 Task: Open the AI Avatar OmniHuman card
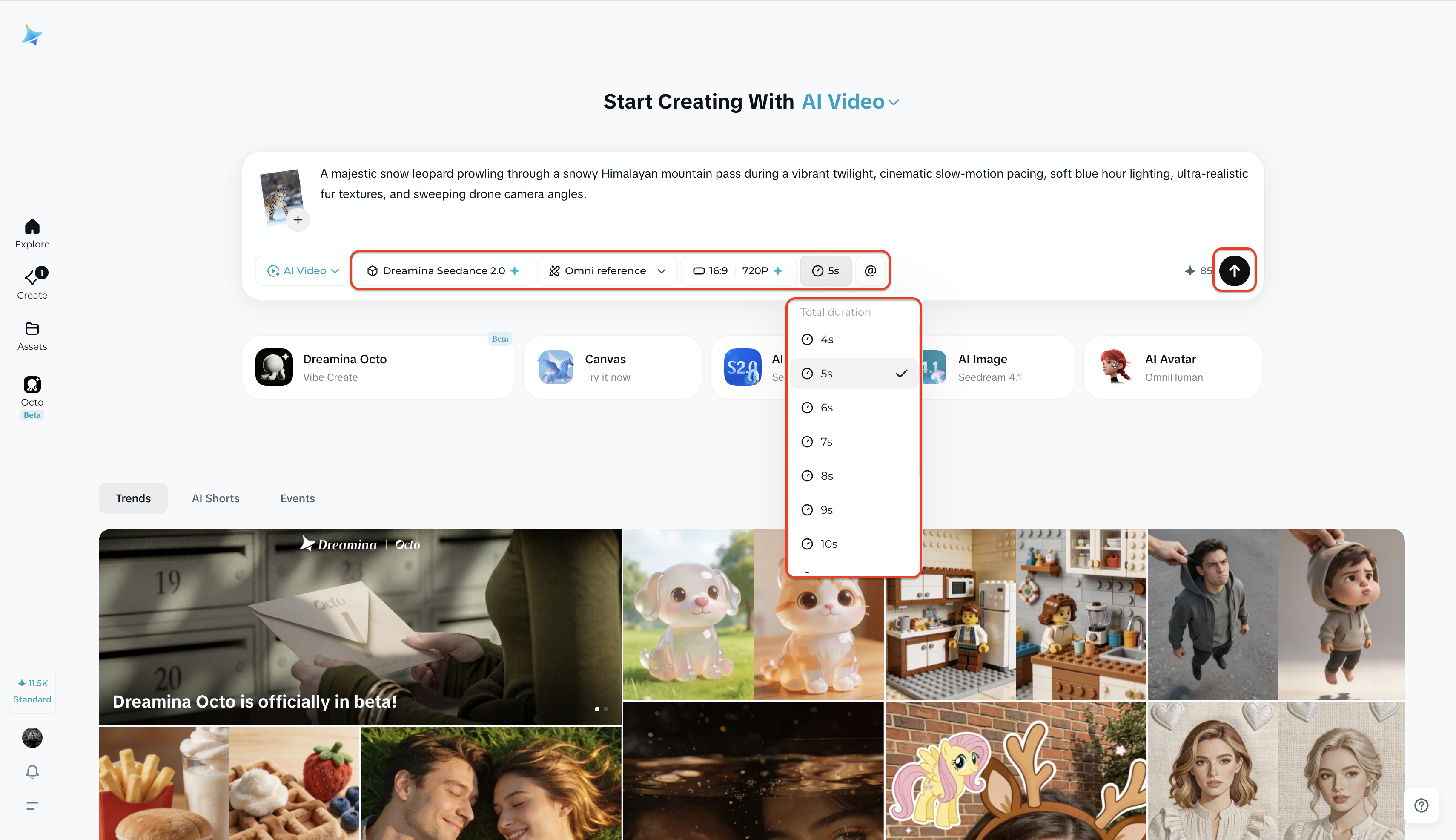click(x=1172, y=367)
